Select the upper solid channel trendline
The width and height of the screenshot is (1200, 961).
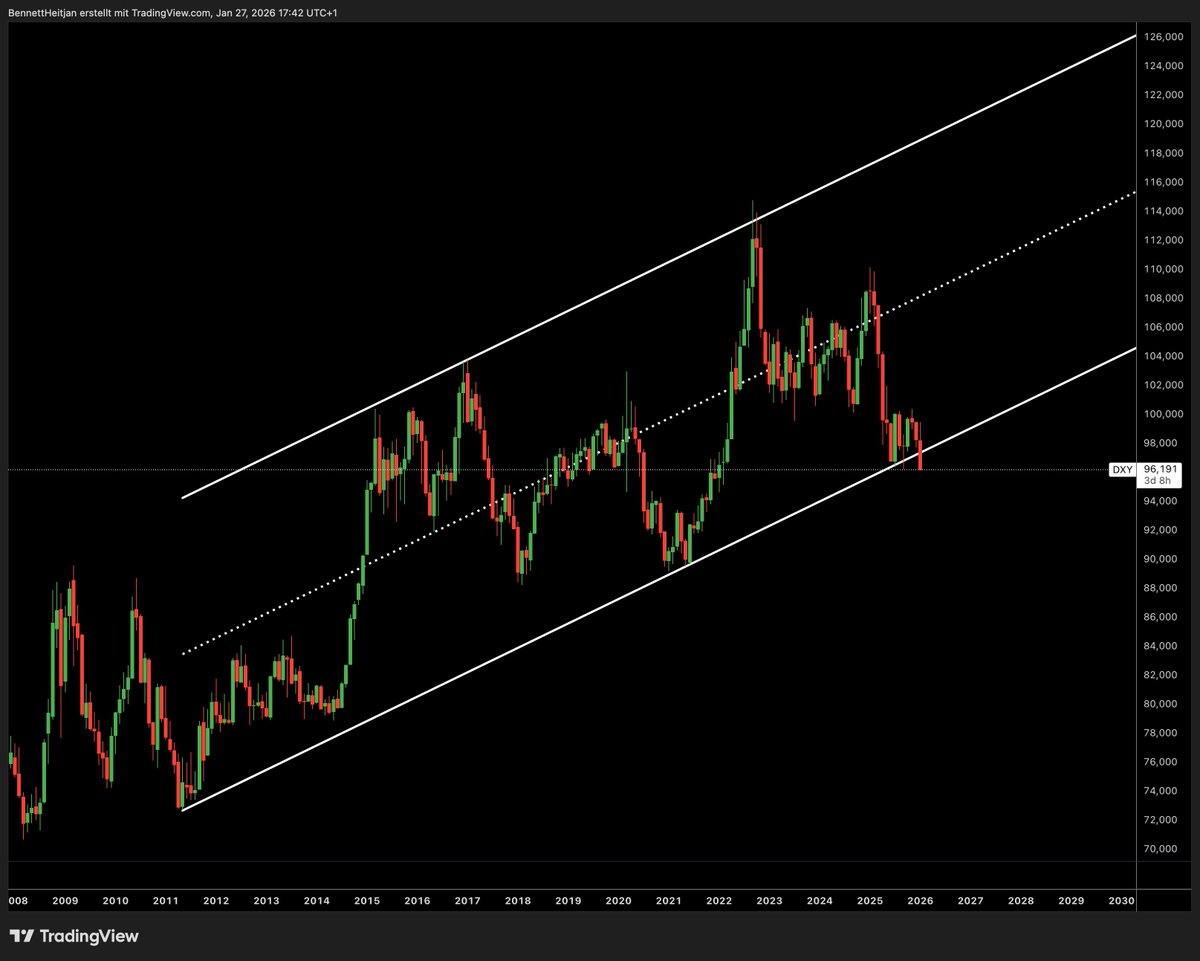660,266
